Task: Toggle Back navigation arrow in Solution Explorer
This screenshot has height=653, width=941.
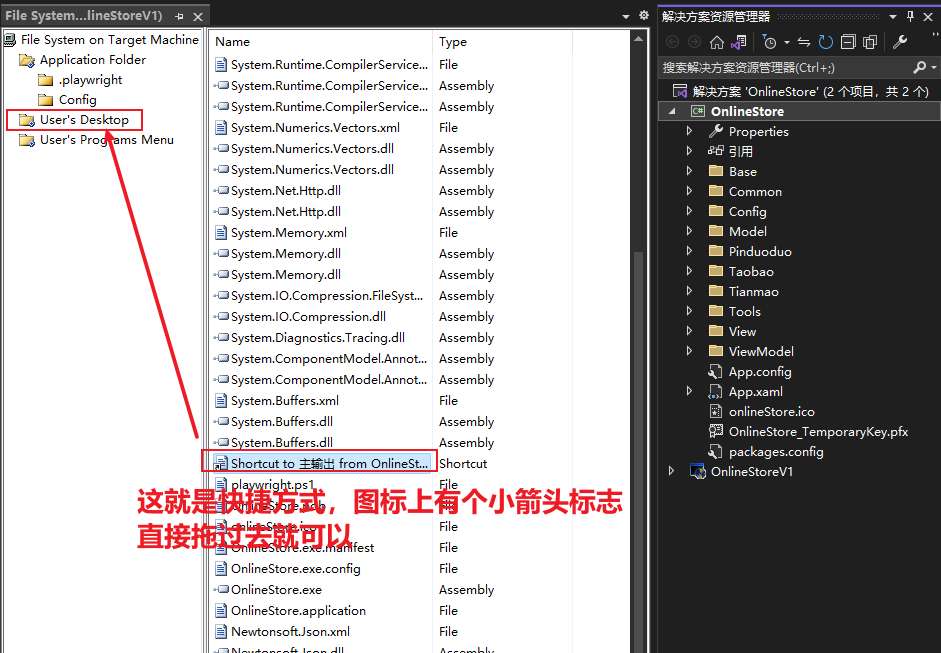Action: click(672, 42)
